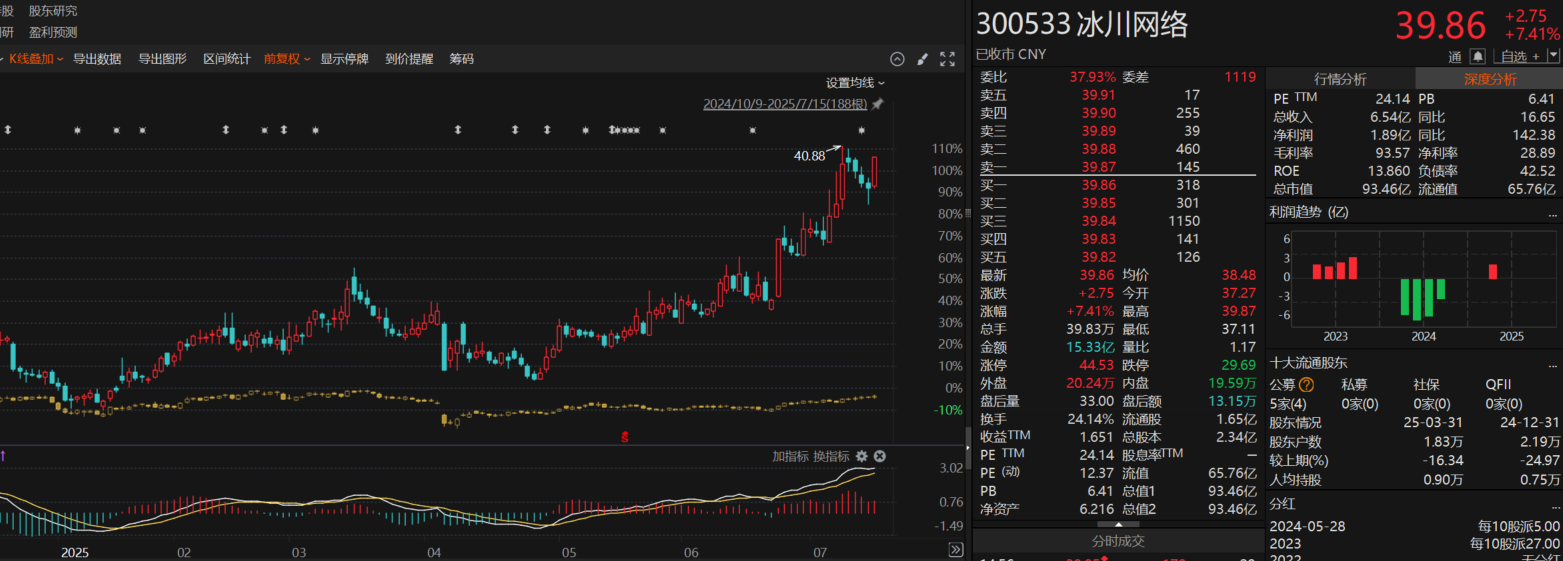Toggle the 筹码 chip distribution view
The height and width of the screenshot is (561, 1563).
(461, 59)
